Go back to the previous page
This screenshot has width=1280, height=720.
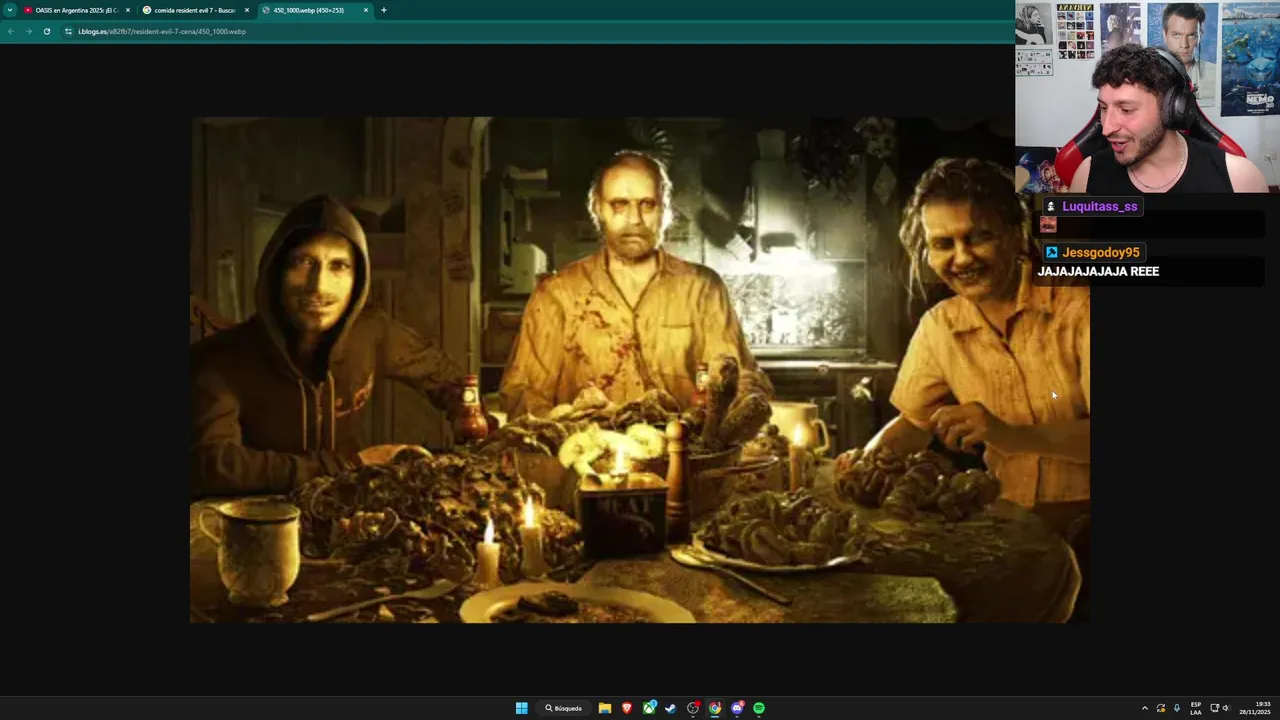point(11,31)
